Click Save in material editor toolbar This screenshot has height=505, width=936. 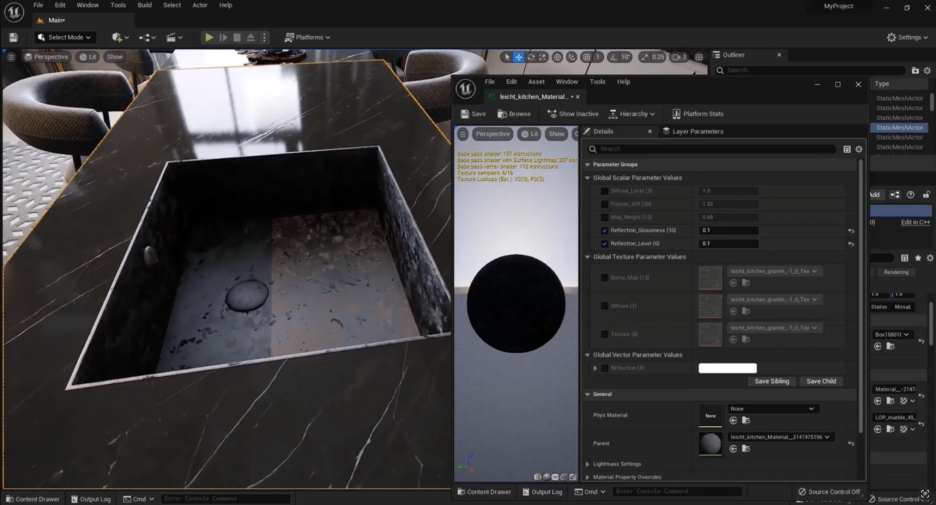(473, 114)
